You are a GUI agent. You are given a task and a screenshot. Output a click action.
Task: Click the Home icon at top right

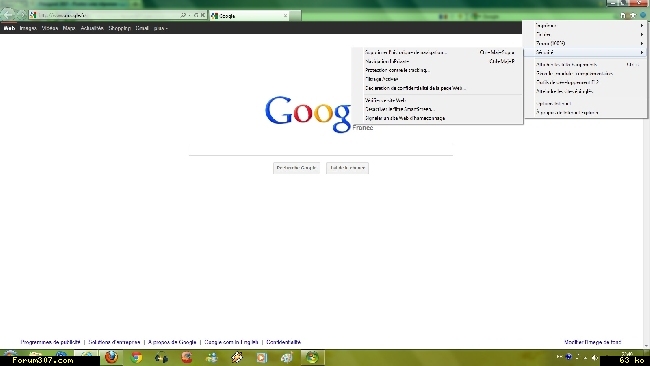(x=622, y=15)
